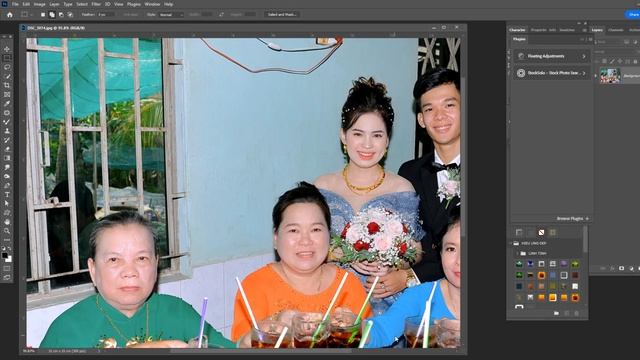This screenshot has width=640, height=360.
Task: Click the Select and Mask button
Action: pyautogui.click(x=282, y=14)
